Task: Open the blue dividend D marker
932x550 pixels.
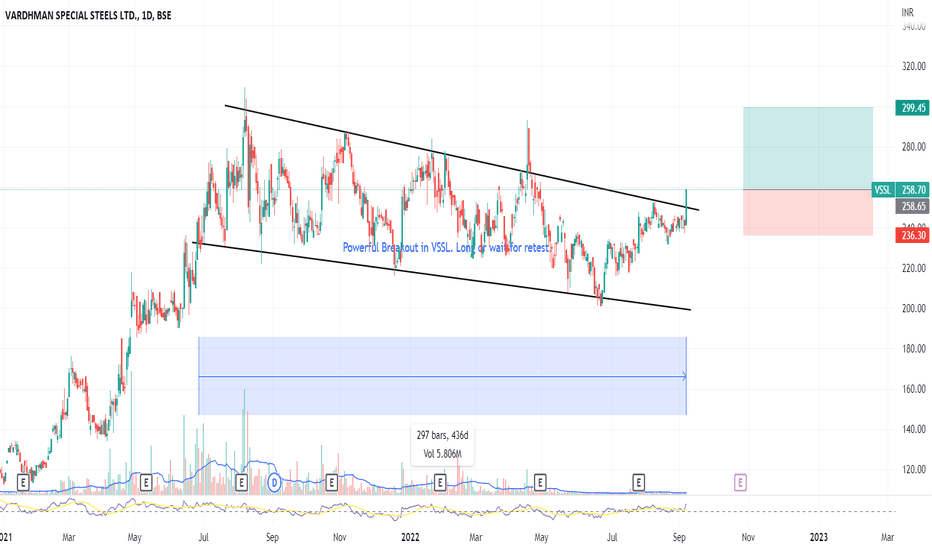Action: 274,482
